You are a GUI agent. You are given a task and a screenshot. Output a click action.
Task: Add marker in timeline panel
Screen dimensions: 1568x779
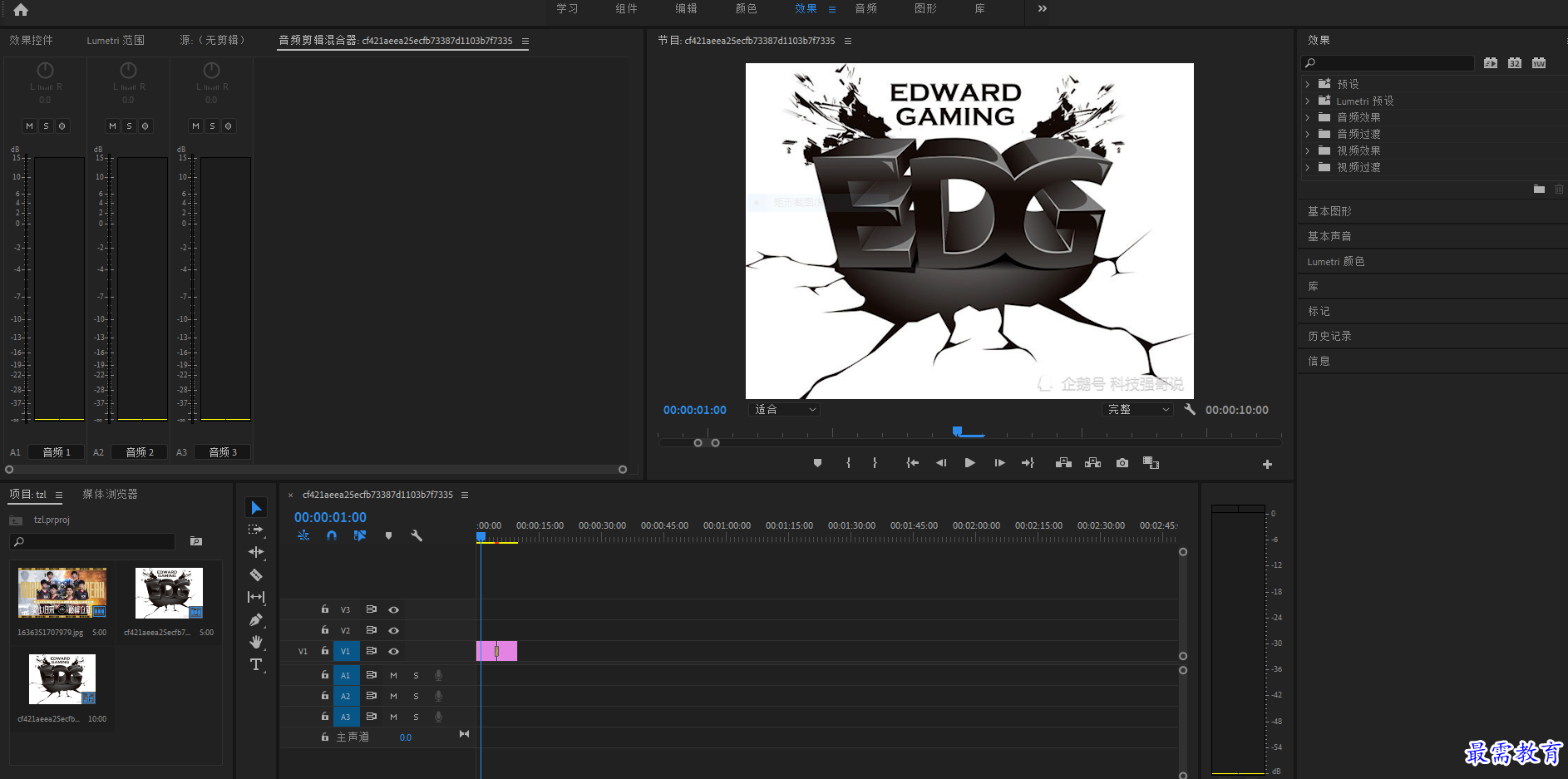coord(388,535)
